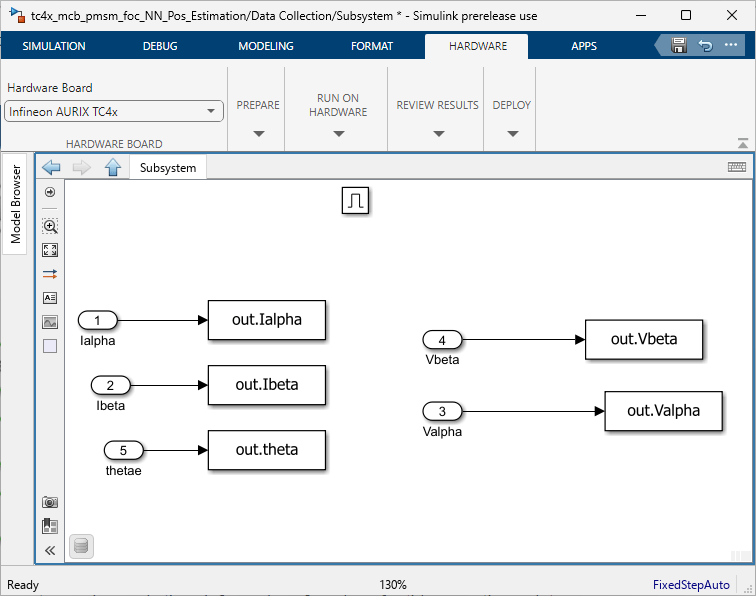Select the Zoom In tool in the palette

(50, 226)
